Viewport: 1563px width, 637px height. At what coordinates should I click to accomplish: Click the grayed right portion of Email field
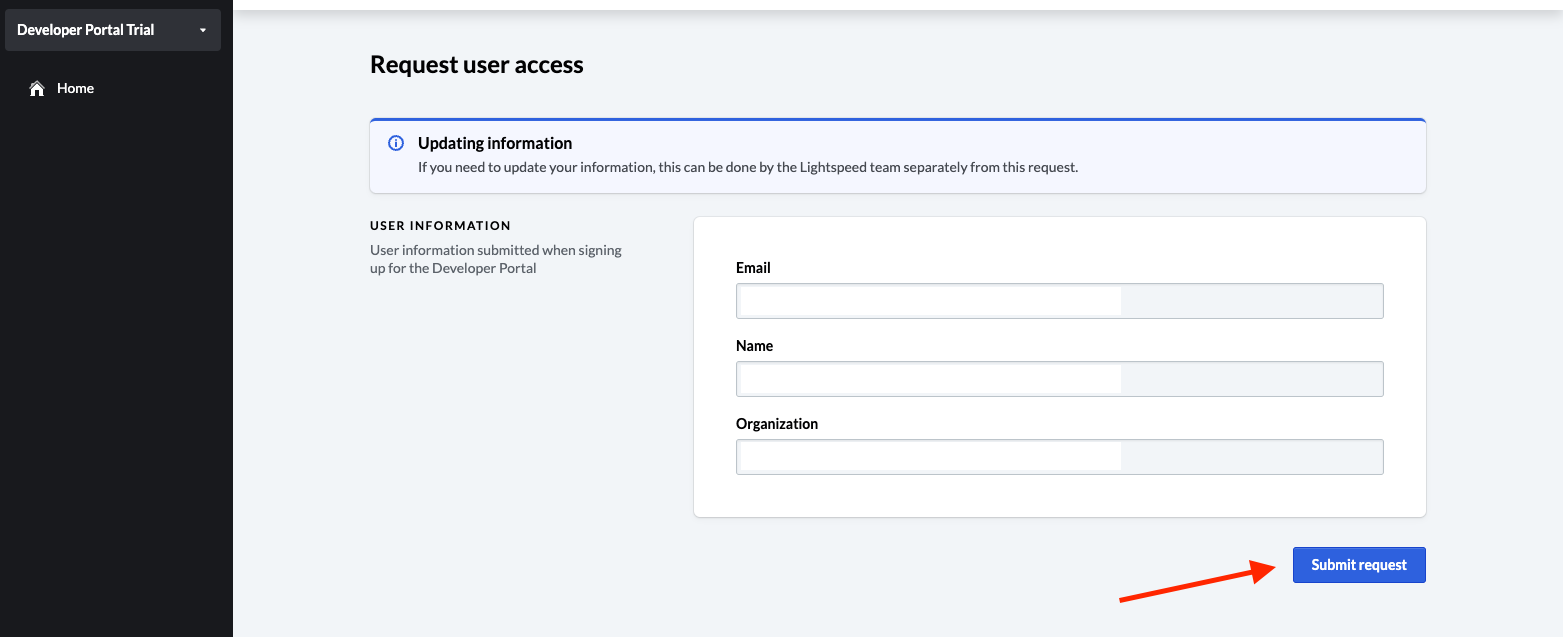[x=1251, y=301]
